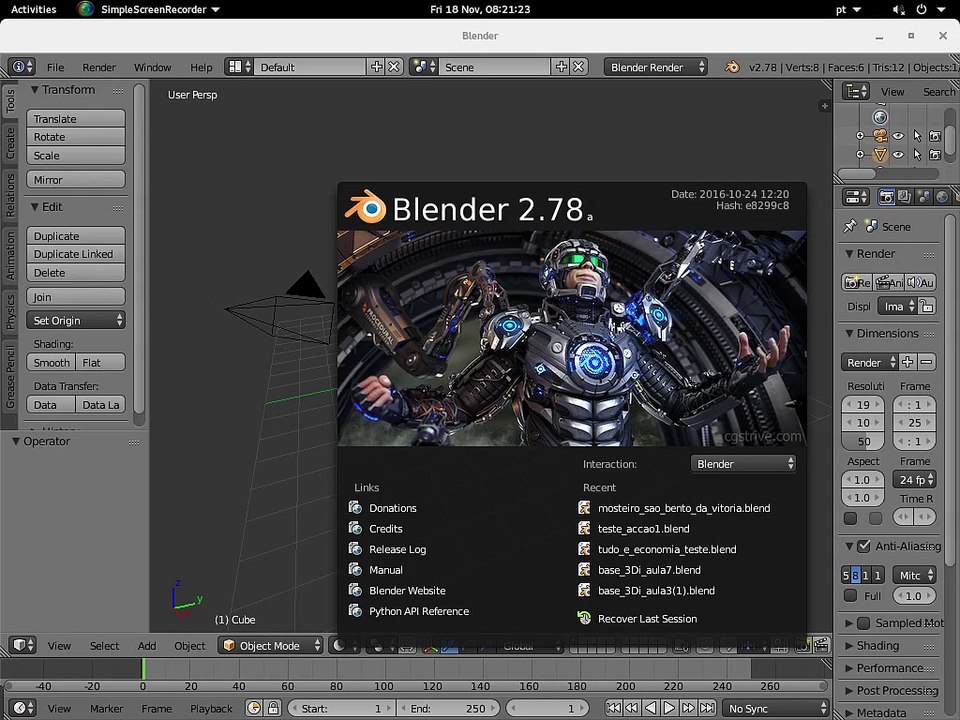Screen dimensions: 960x720
Task: Add a new scene with plus
Action: coord(561,67)
